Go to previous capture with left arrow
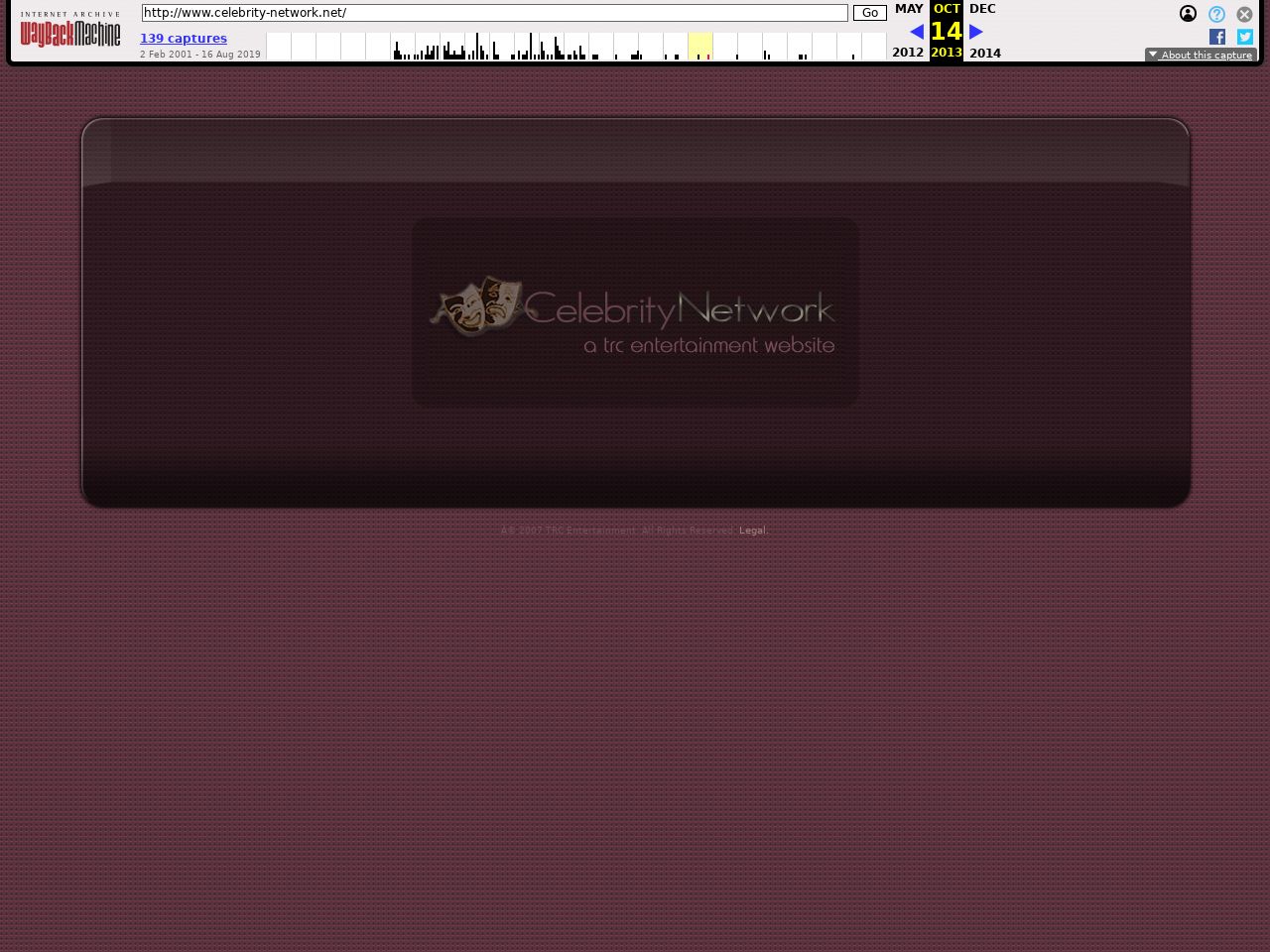This screenshot has height=952, width=1270. pyautogui.click(x=917, y=32)
